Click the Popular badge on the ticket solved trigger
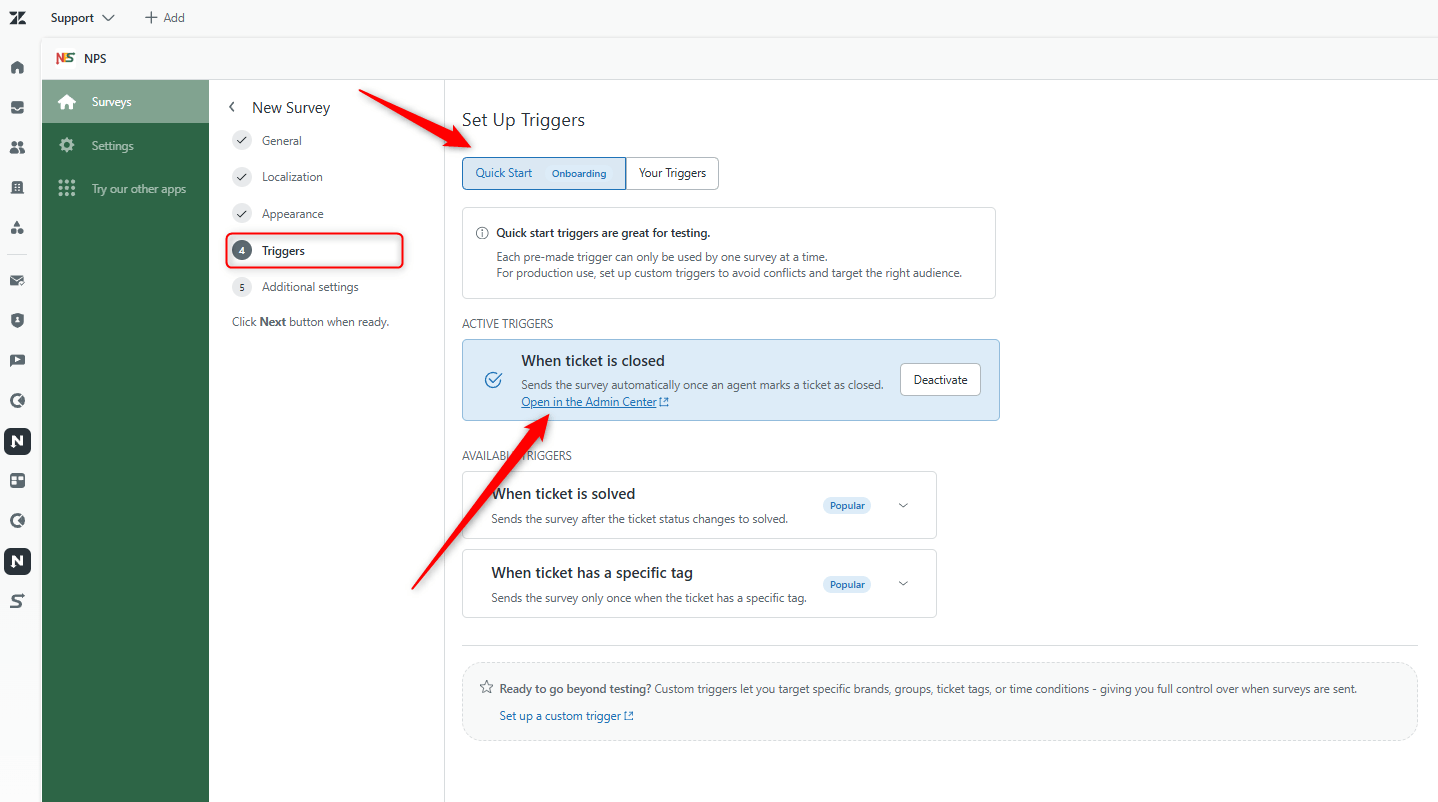 847,505
